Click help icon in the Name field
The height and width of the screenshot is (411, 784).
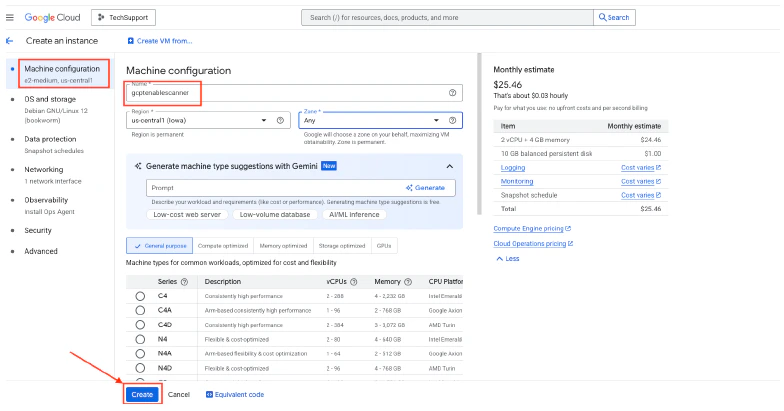point(452,92)
